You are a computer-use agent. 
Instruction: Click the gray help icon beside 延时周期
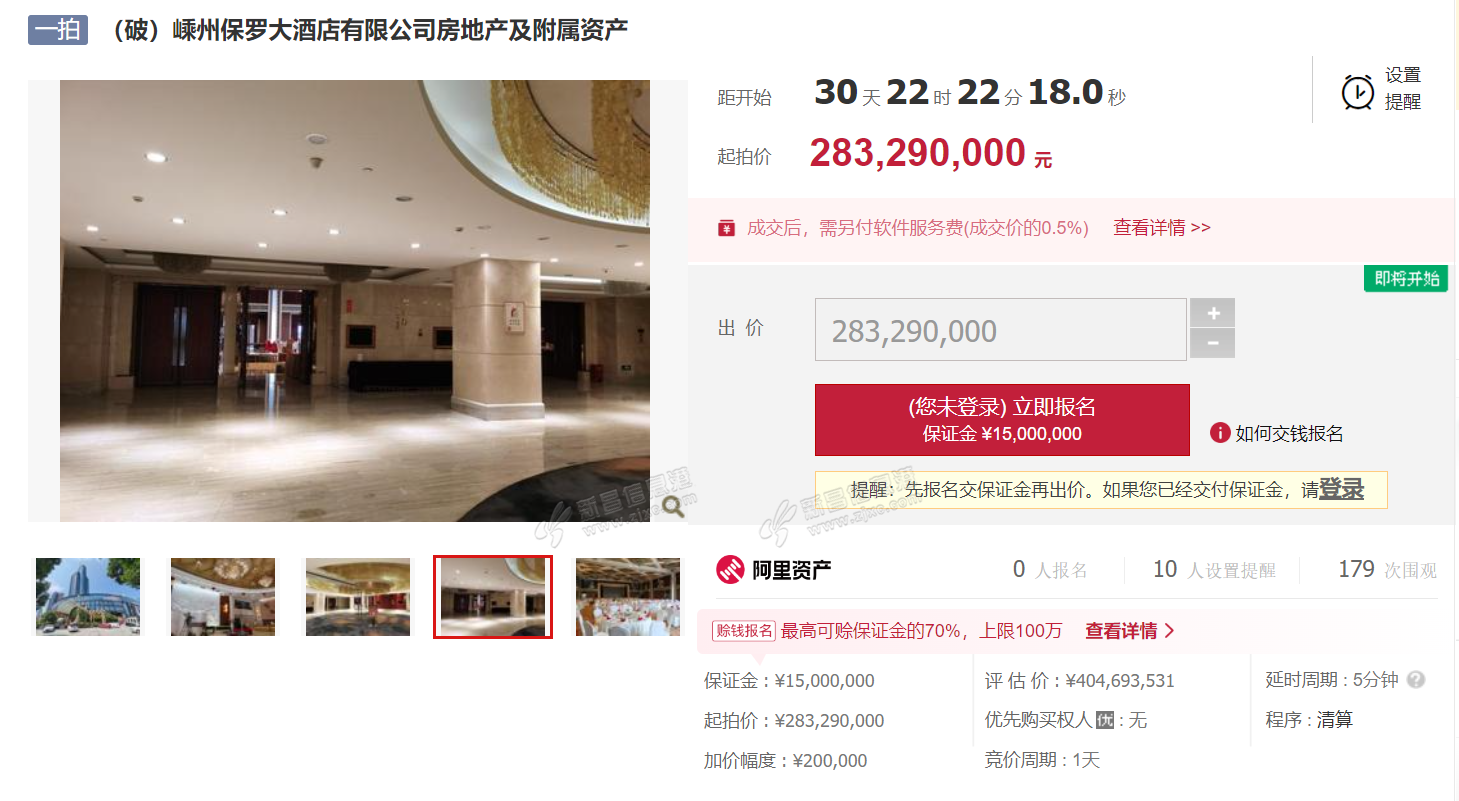1415,680
